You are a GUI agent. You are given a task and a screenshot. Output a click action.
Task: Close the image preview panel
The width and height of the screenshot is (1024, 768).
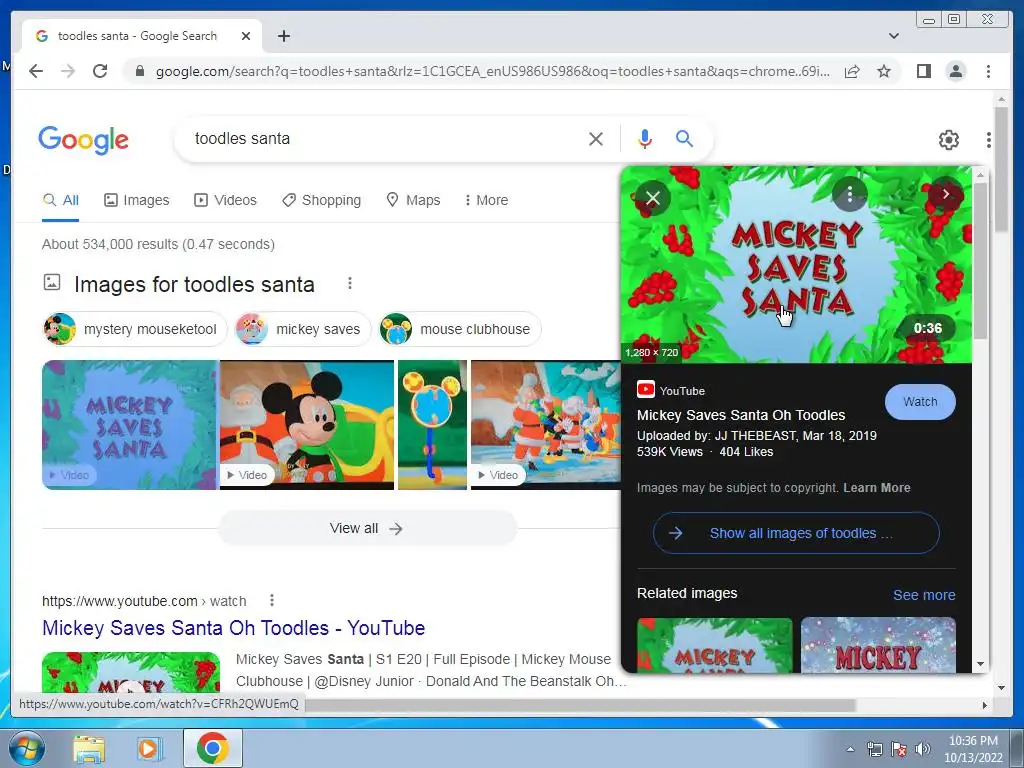click(x=652, y=197)
